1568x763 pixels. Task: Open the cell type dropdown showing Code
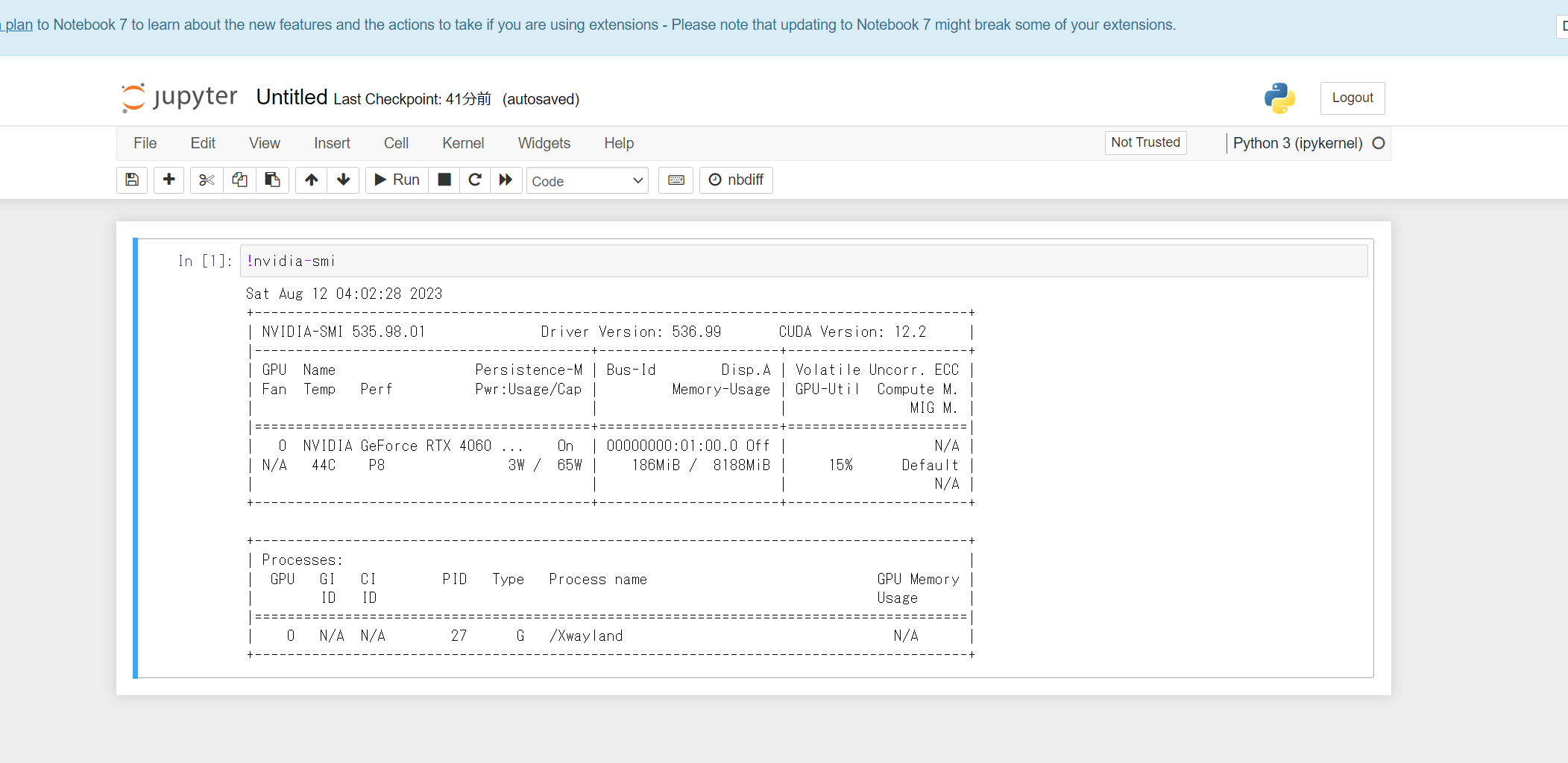point(588,180)
